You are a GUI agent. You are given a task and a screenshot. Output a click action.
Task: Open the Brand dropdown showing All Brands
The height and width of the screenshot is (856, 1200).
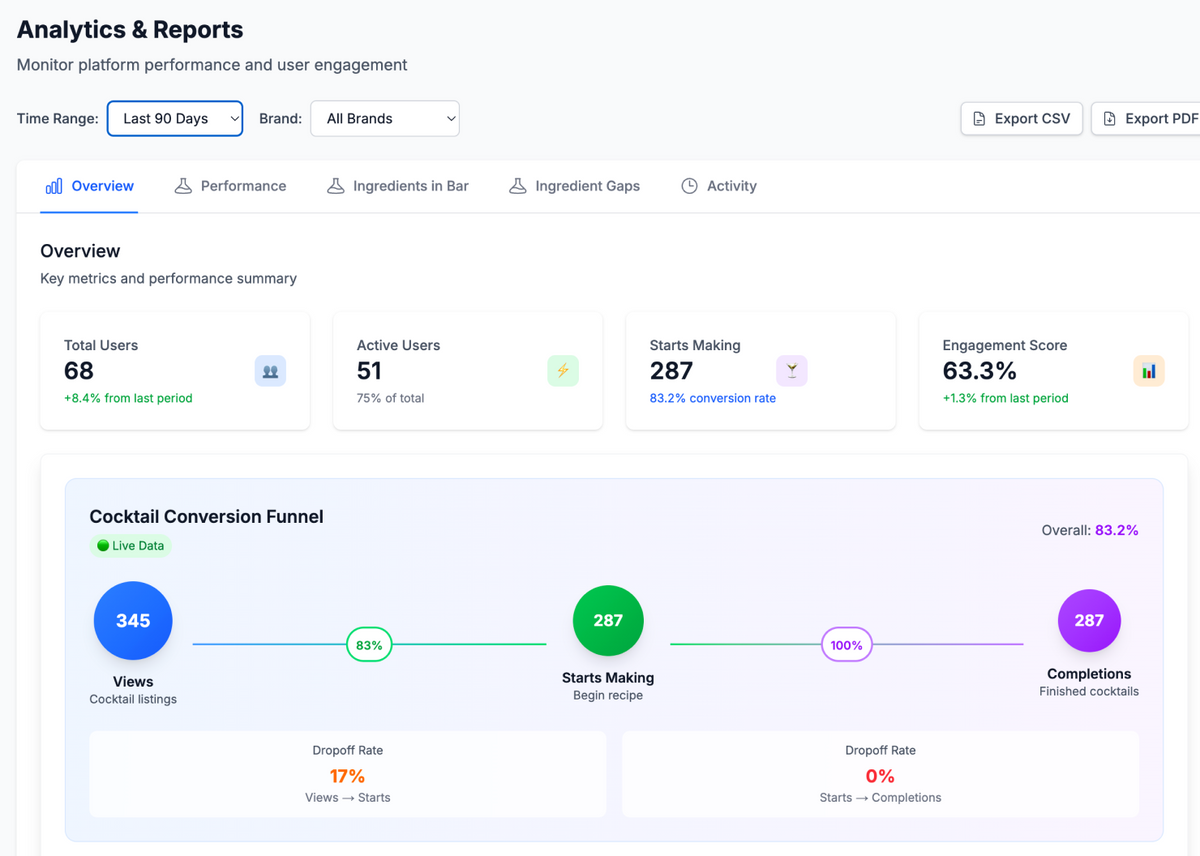coord(385,118)
